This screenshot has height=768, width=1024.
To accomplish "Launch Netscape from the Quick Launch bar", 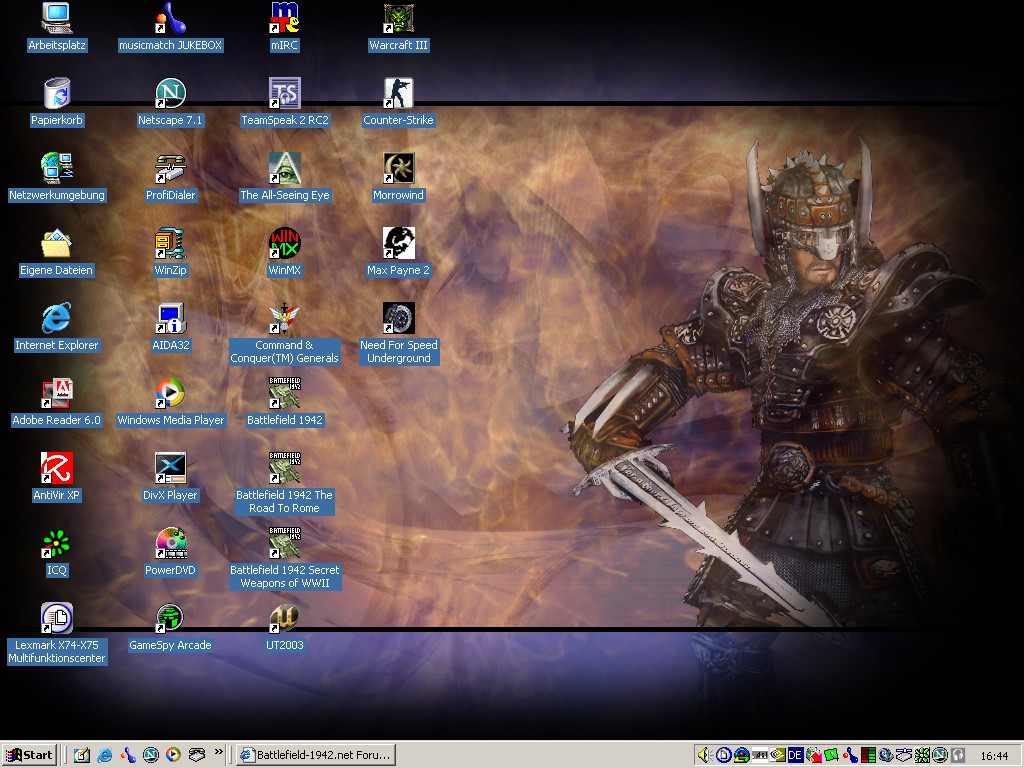I will (150, 755).
